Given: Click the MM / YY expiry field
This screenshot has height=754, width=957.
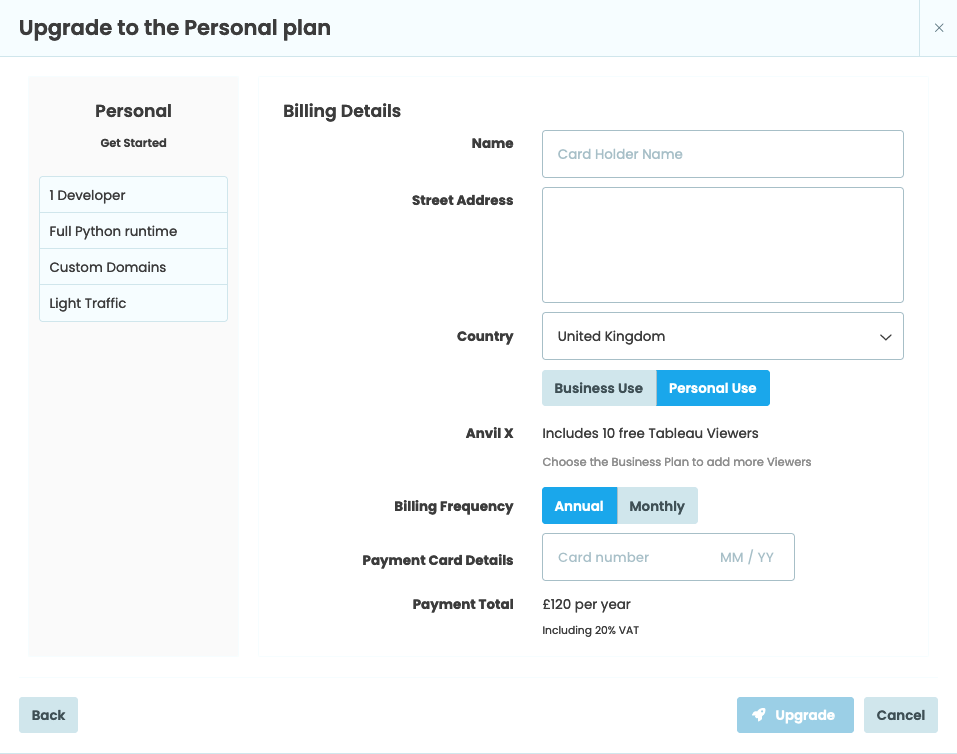Looking at the screenshot, I should click(748, 557).
